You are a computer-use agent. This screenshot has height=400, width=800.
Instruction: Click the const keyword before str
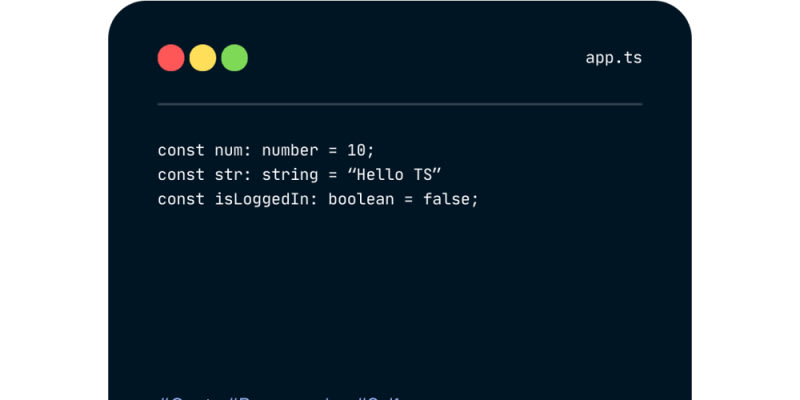[181, 175]
